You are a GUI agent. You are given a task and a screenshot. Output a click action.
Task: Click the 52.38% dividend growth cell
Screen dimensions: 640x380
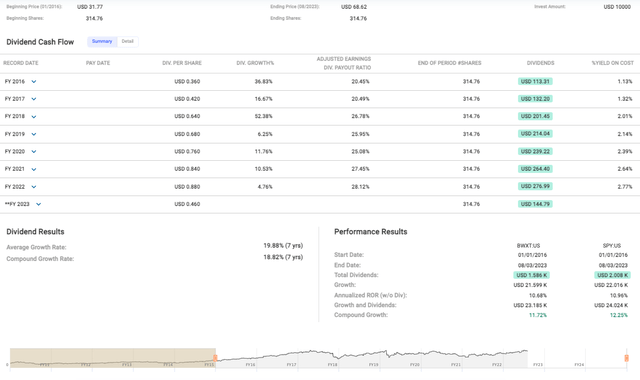(x=264, y=116)
